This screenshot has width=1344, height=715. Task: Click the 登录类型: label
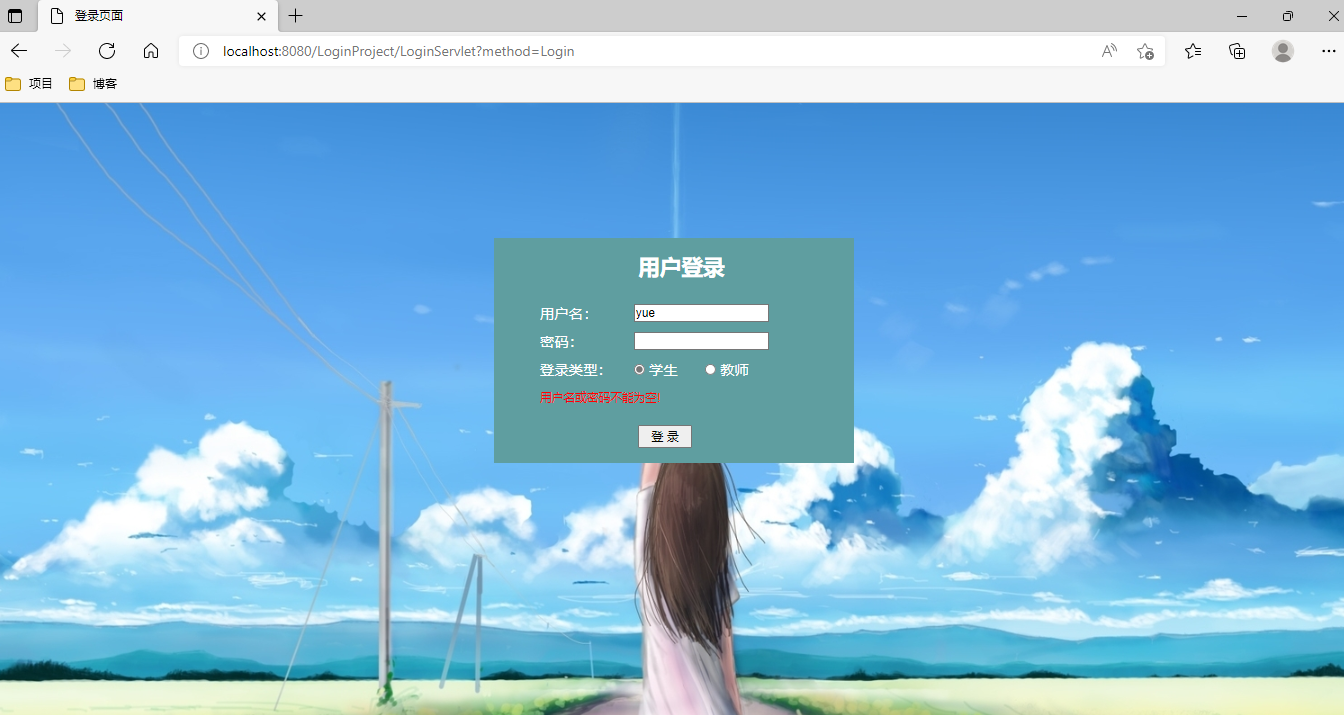(572, 370)
